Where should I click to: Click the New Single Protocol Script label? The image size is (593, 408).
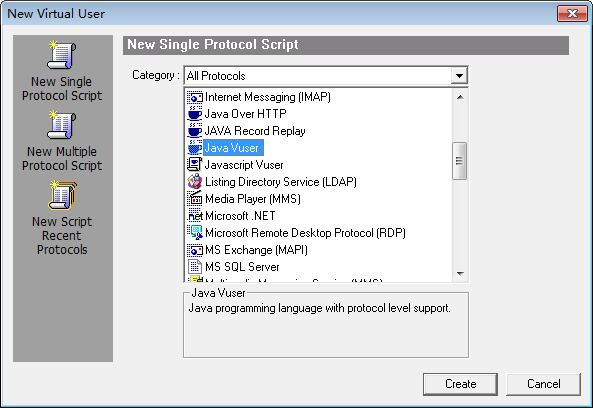62,88
